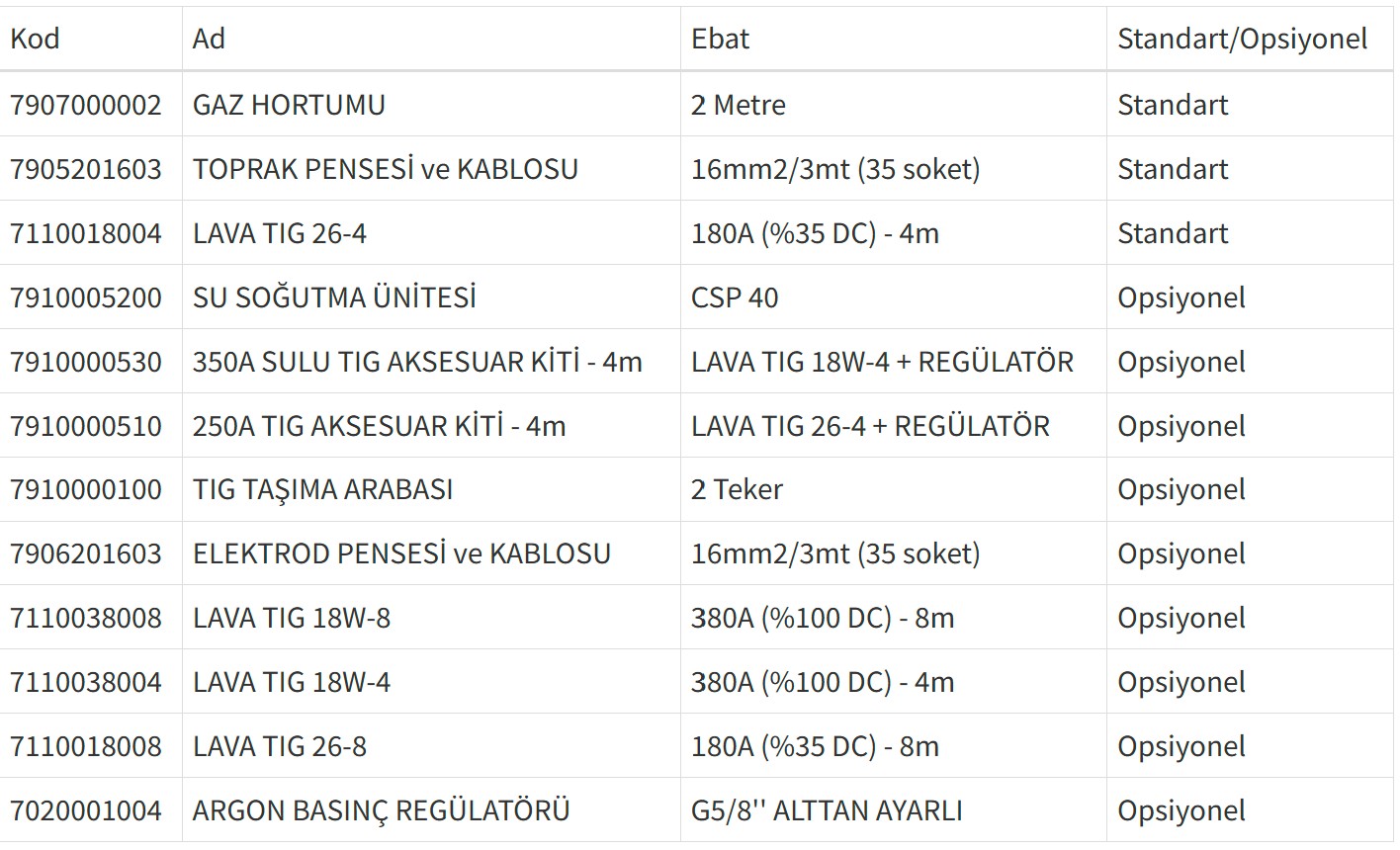Click the Standart/Opsiyonel column header

coord(1242,39)
